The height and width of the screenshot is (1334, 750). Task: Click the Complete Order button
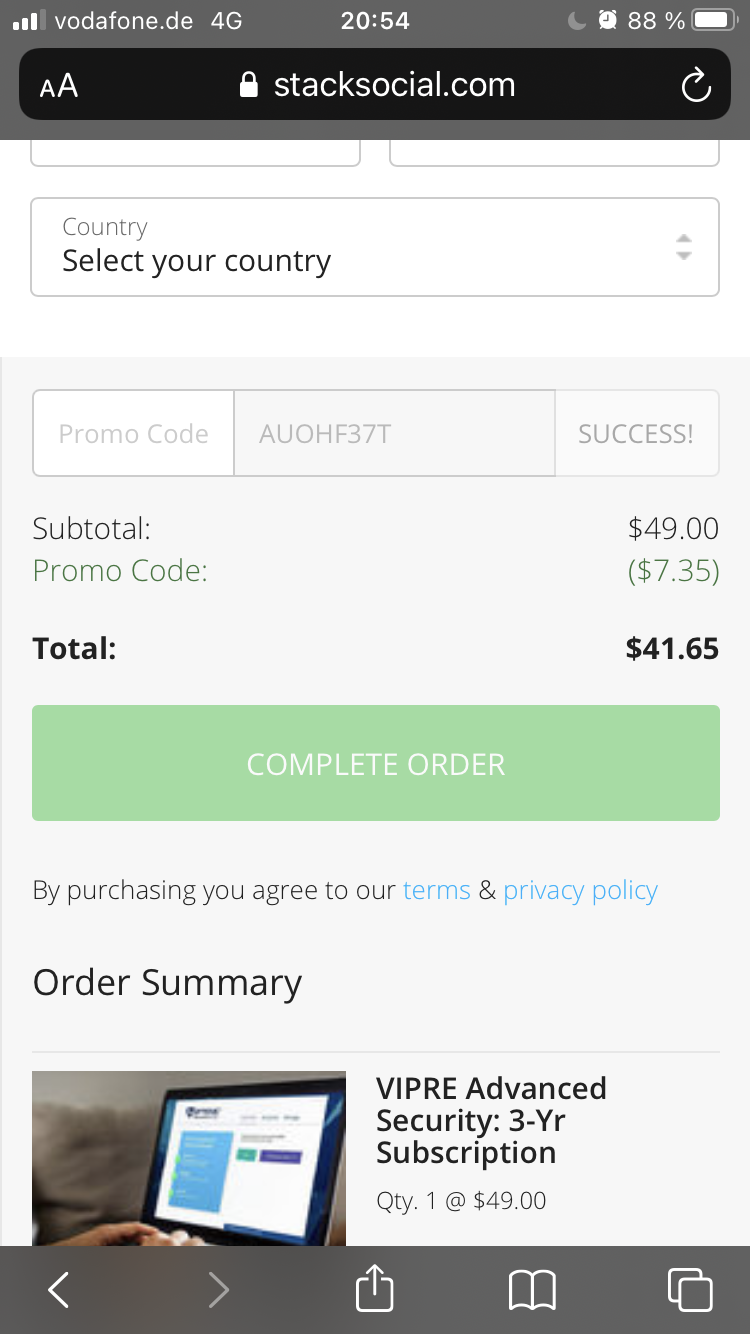coord(375,763)
